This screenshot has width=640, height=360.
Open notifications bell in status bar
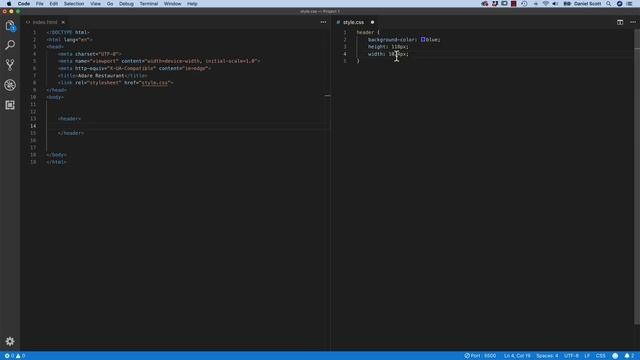[x=629, y=356]
